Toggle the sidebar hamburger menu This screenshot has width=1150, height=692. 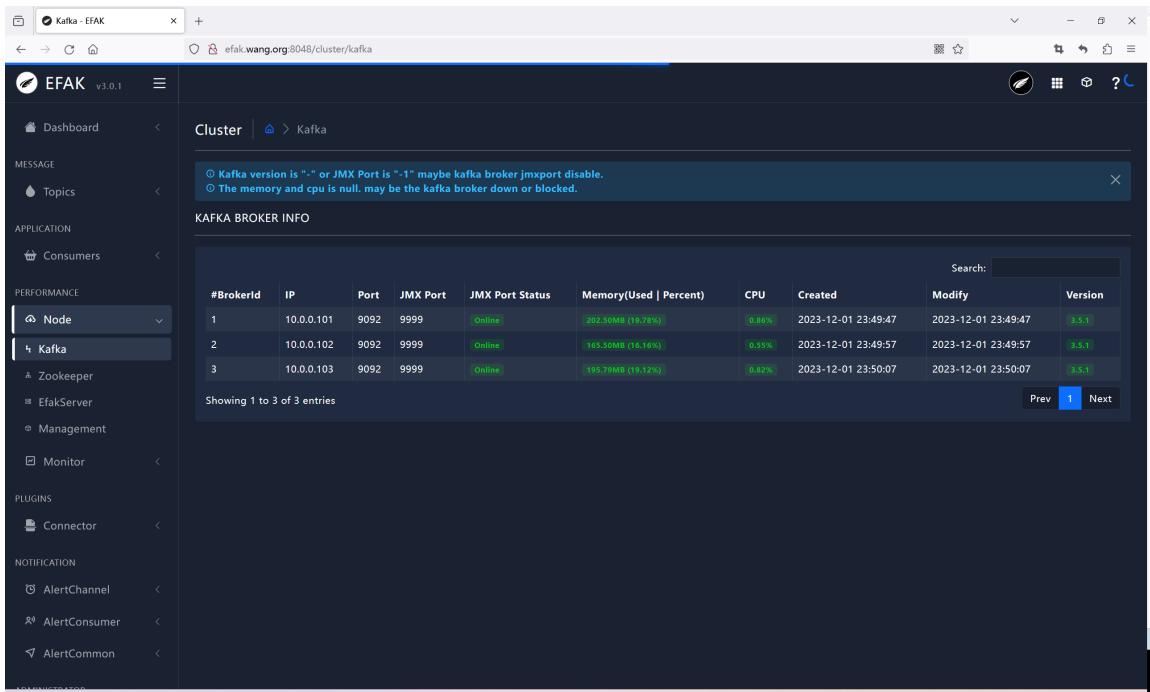point(159,84)
